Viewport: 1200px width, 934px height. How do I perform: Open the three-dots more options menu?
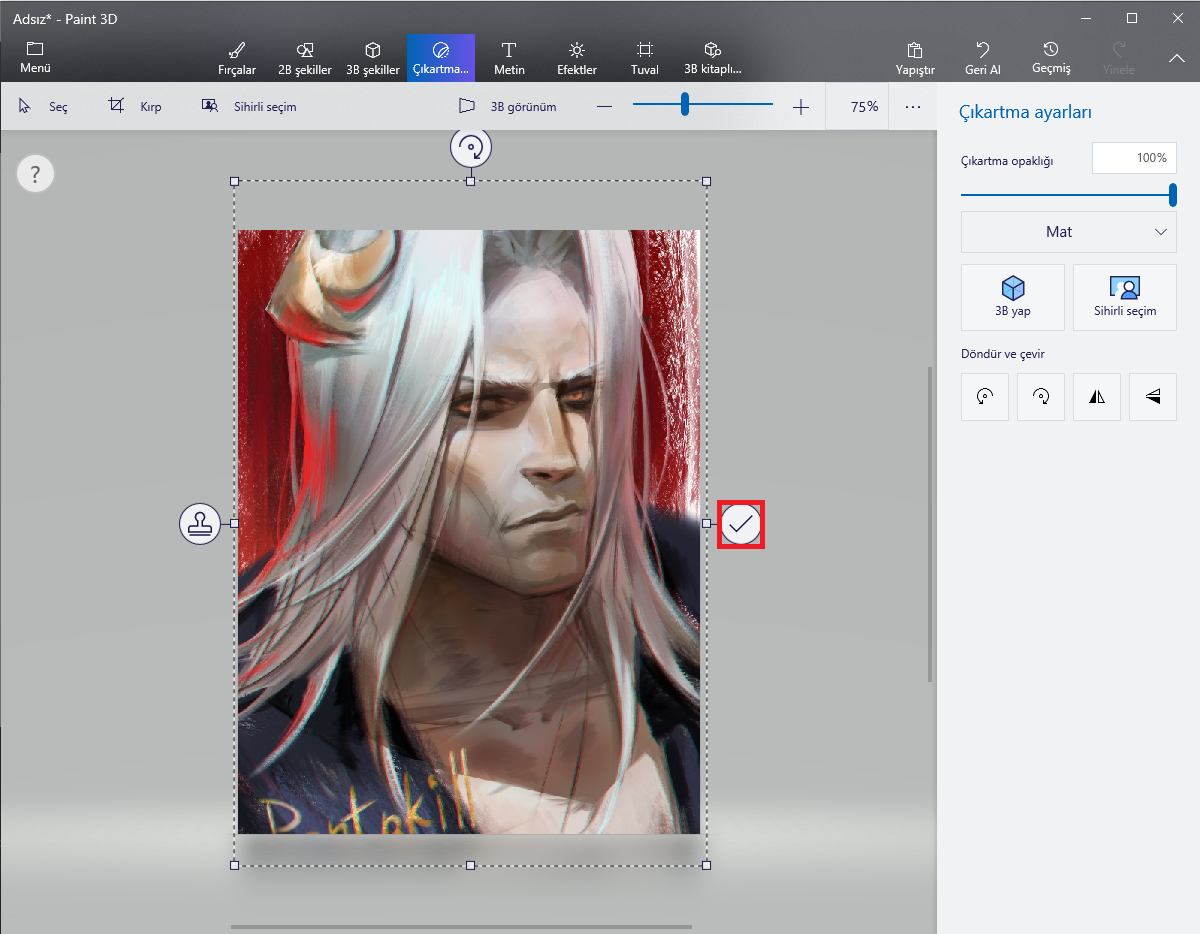click(913, 106)
